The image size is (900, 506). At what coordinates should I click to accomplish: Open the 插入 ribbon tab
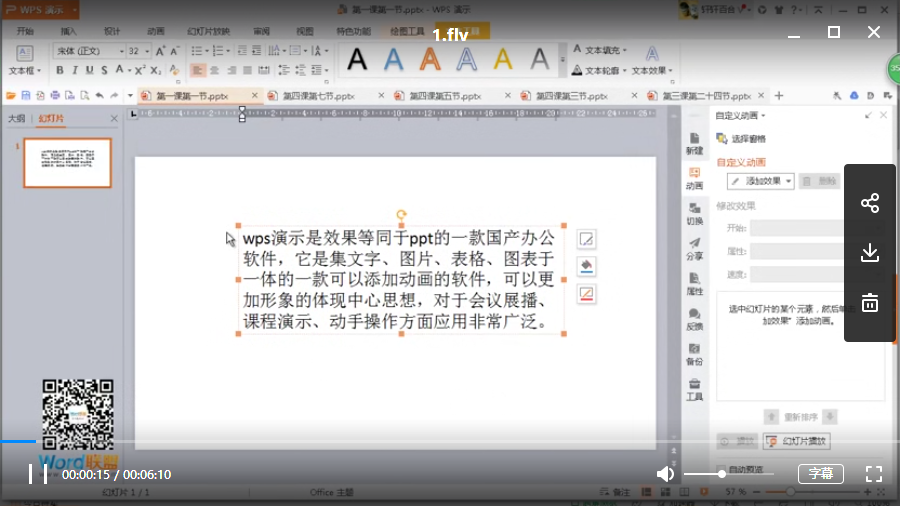(68, 31)
